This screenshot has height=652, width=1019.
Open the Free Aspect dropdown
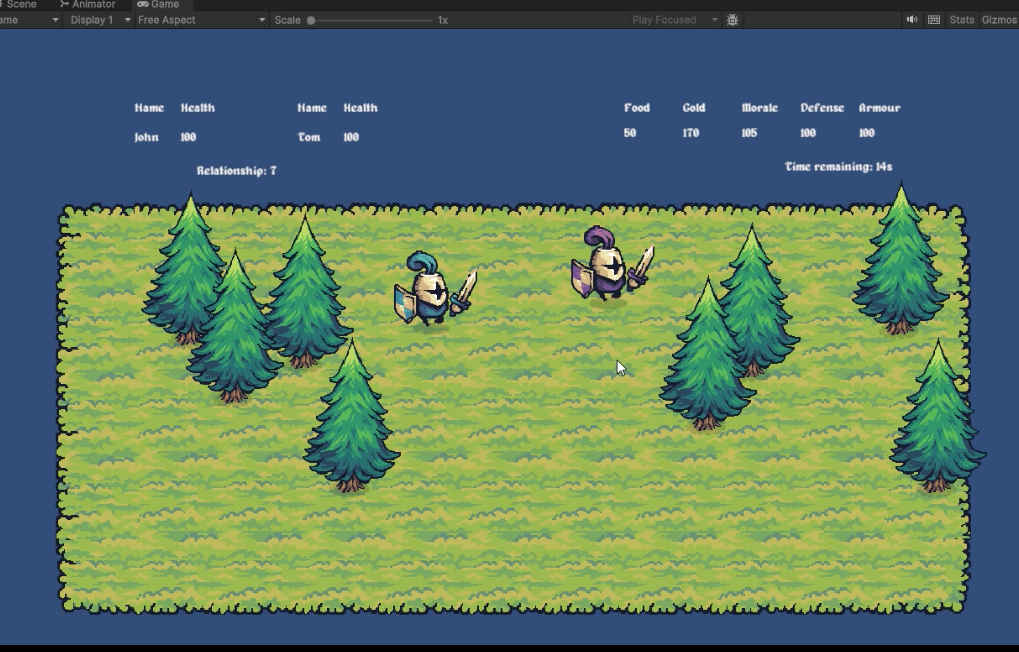[x=201, y=20]
